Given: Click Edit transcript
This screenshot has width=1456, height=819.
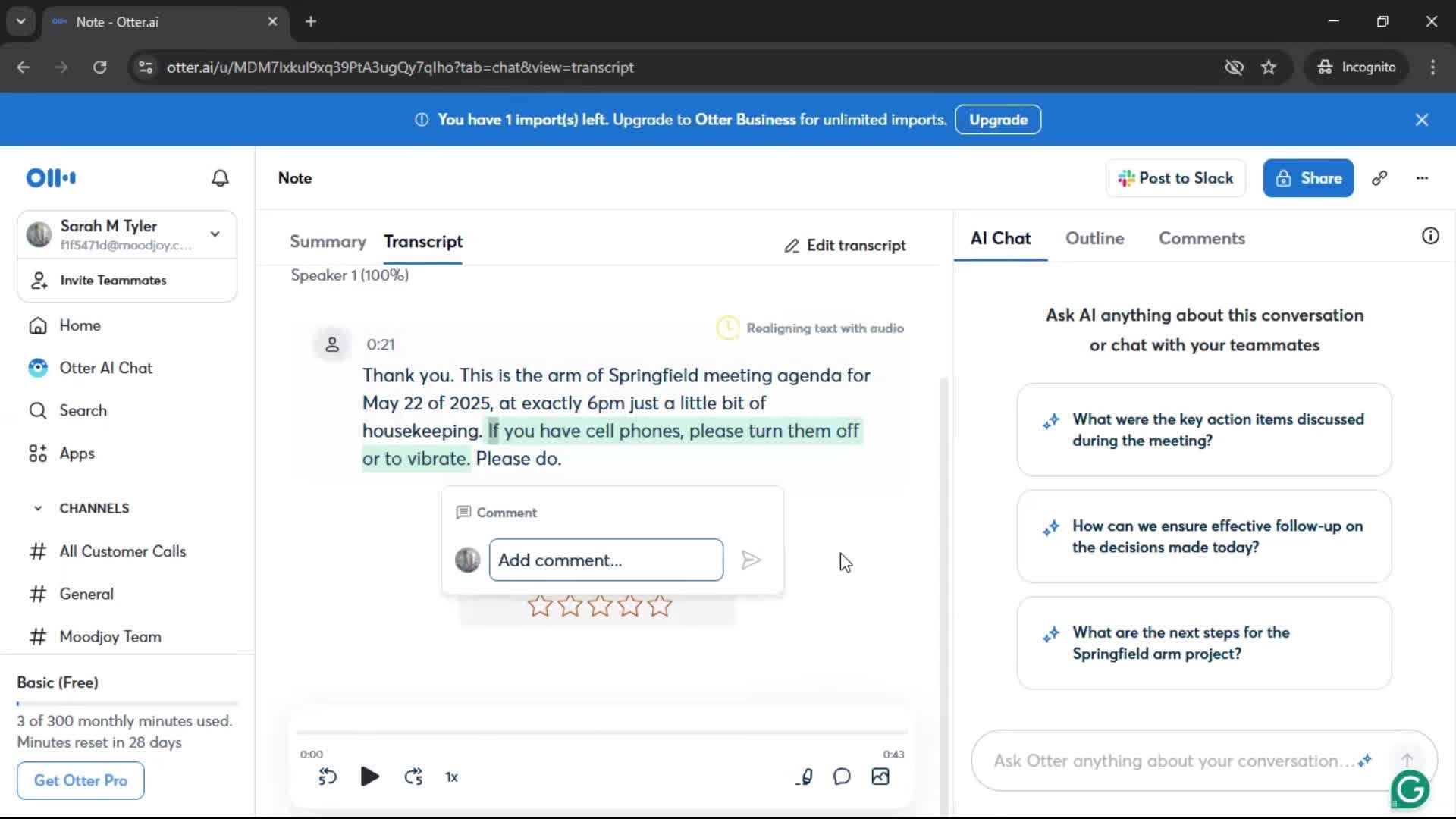Looking at the screenshot, I should 845,245.
